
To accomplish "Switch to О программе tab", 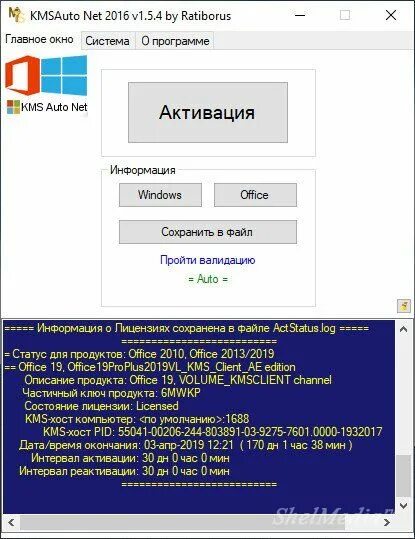I will tap(175, 41).
